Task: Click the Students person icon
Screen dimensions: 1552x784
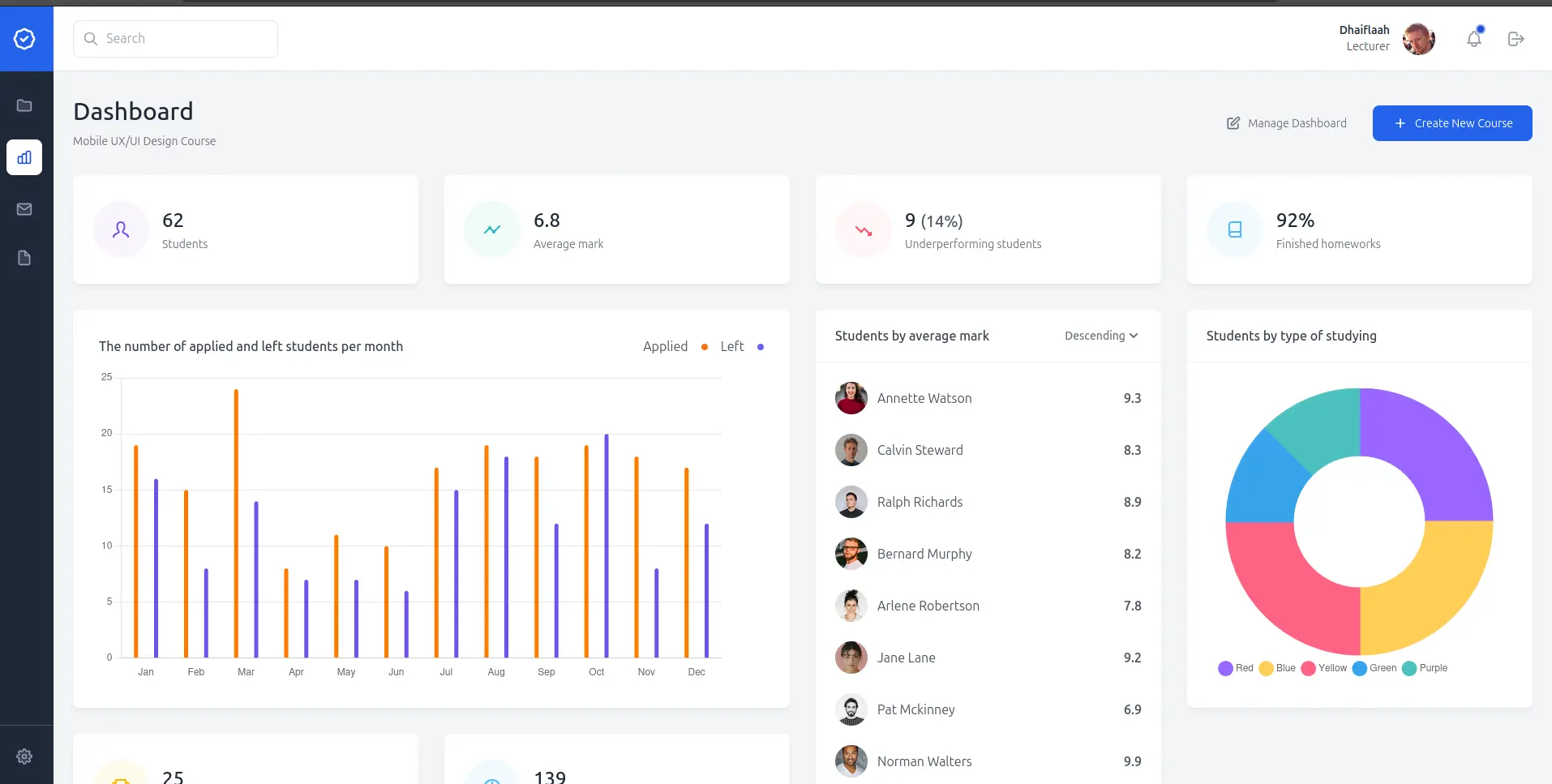Action: [121, 229]
